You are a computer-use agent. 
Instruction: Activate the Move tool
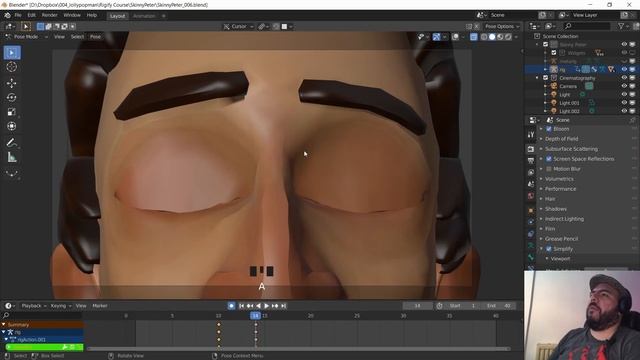tap(12, 83)
